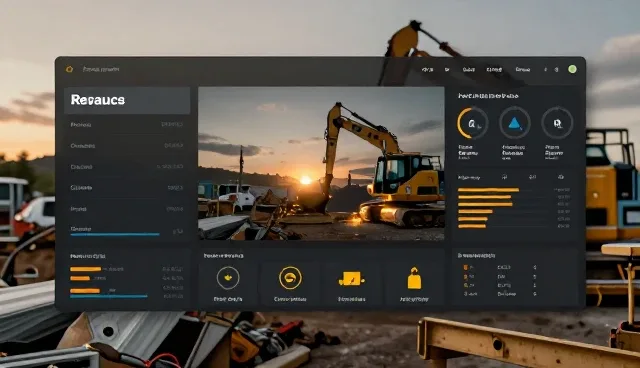Open the excavator sunset preview image
Screen dimensions: 640x368
click(x=321, y=163)
